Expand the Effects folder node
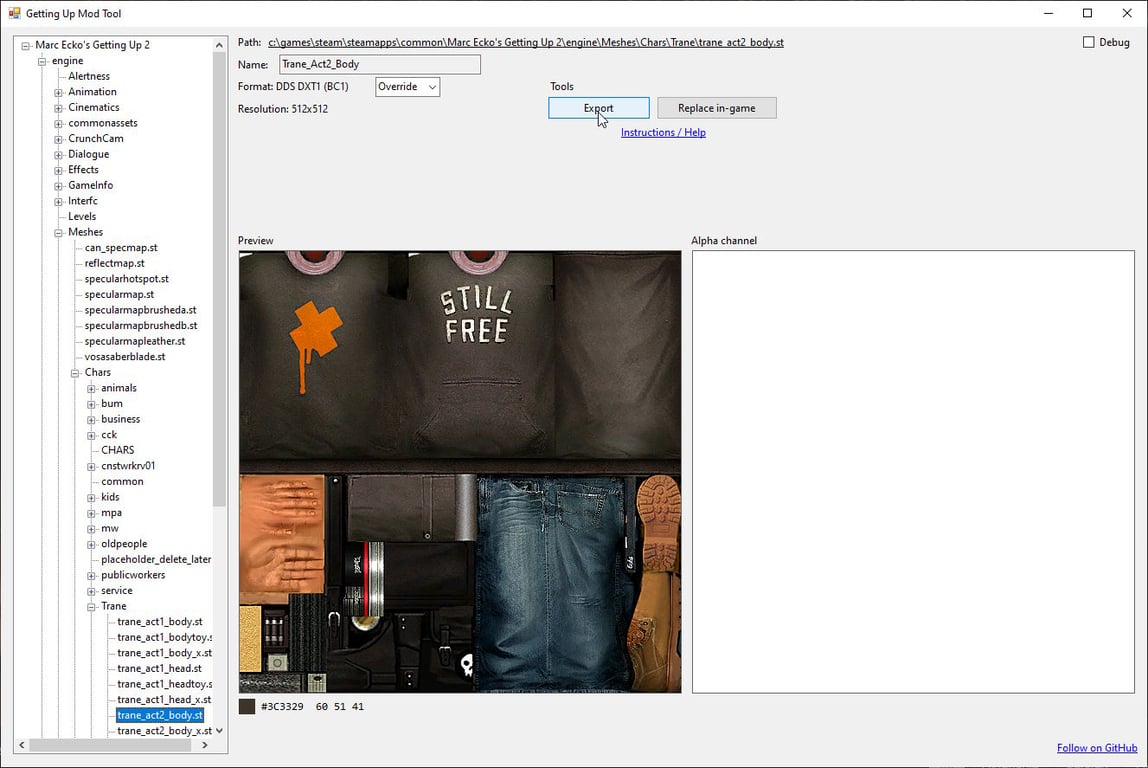This screenshot has height=768, width=1148. point(59,170)
